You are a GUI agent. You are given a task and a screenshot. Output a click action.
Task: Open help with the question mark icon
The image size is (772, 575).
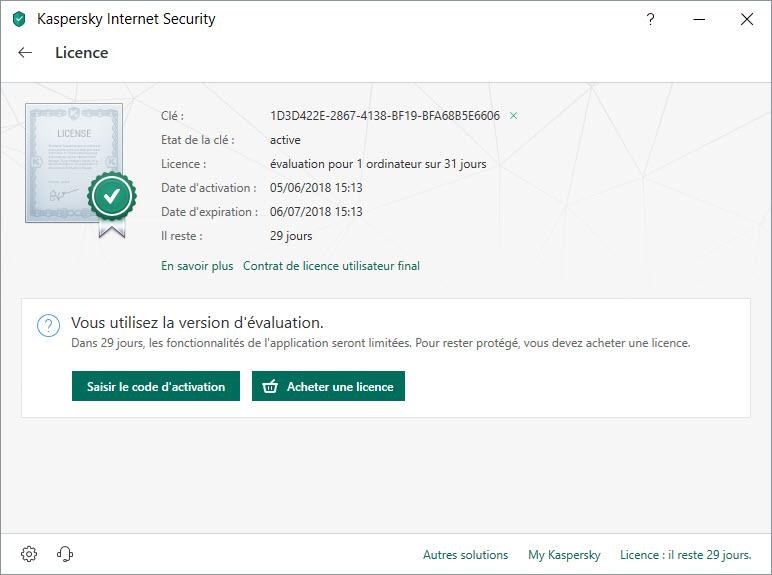coord(650,19)
